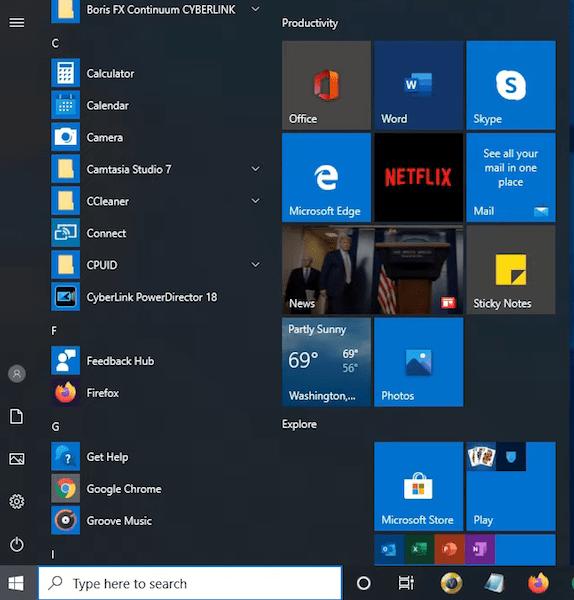Open Firefox from the taskbar

click(538, 583)
